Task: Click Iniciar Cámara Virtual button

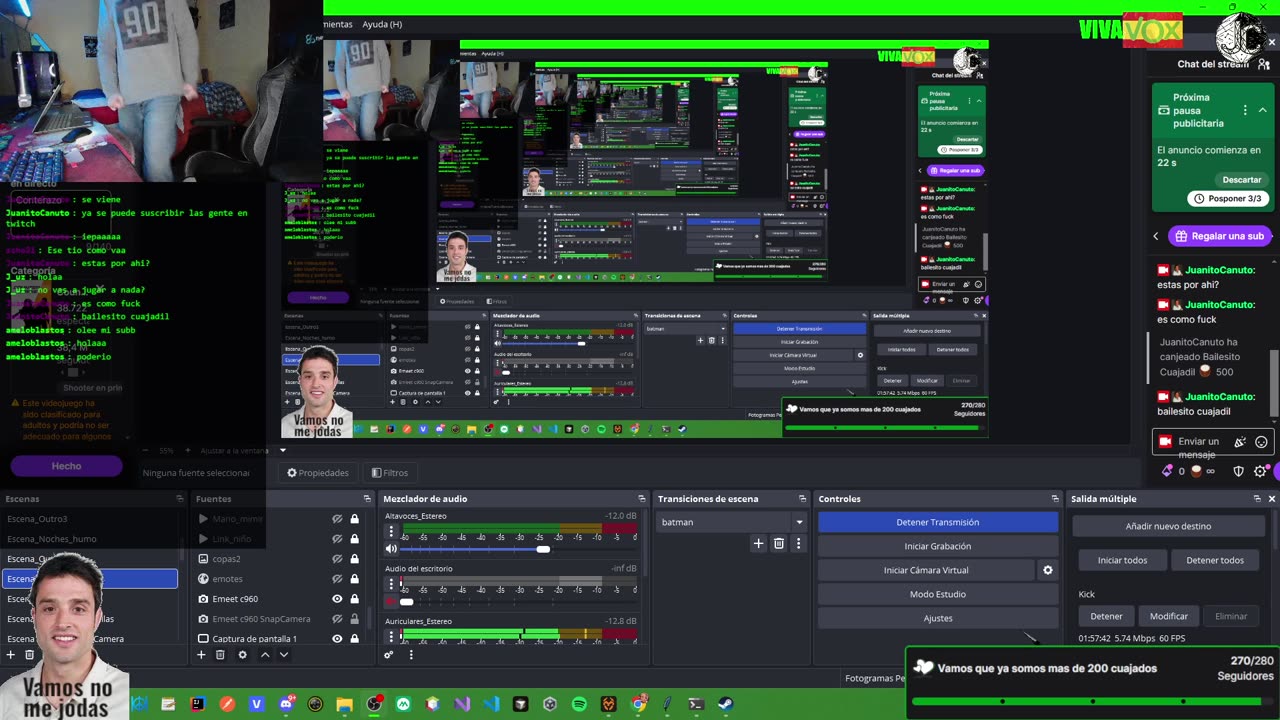Action: point(926,570)
